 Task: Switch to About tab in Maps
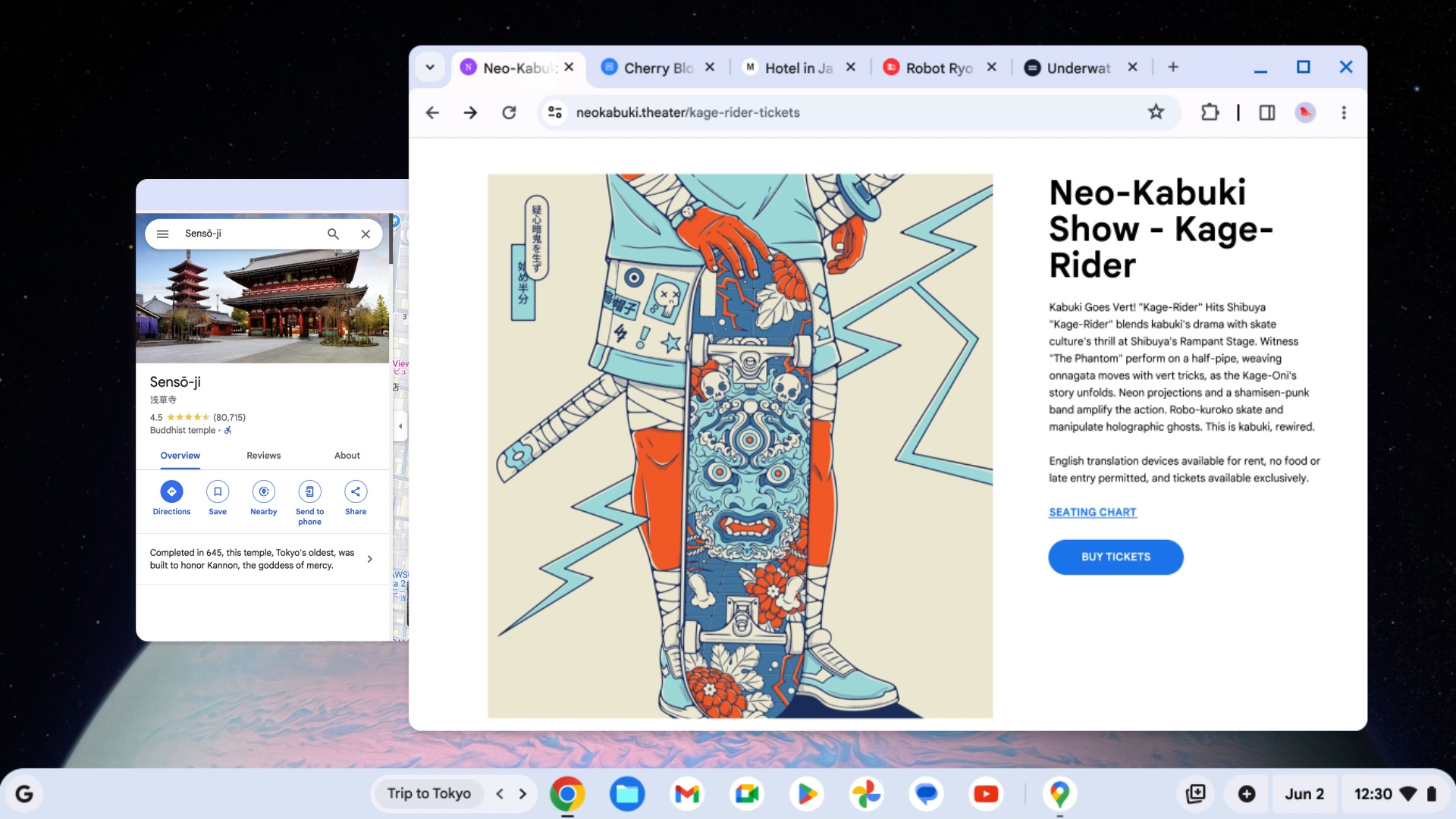pyautogui.click(x=347, y=455)
